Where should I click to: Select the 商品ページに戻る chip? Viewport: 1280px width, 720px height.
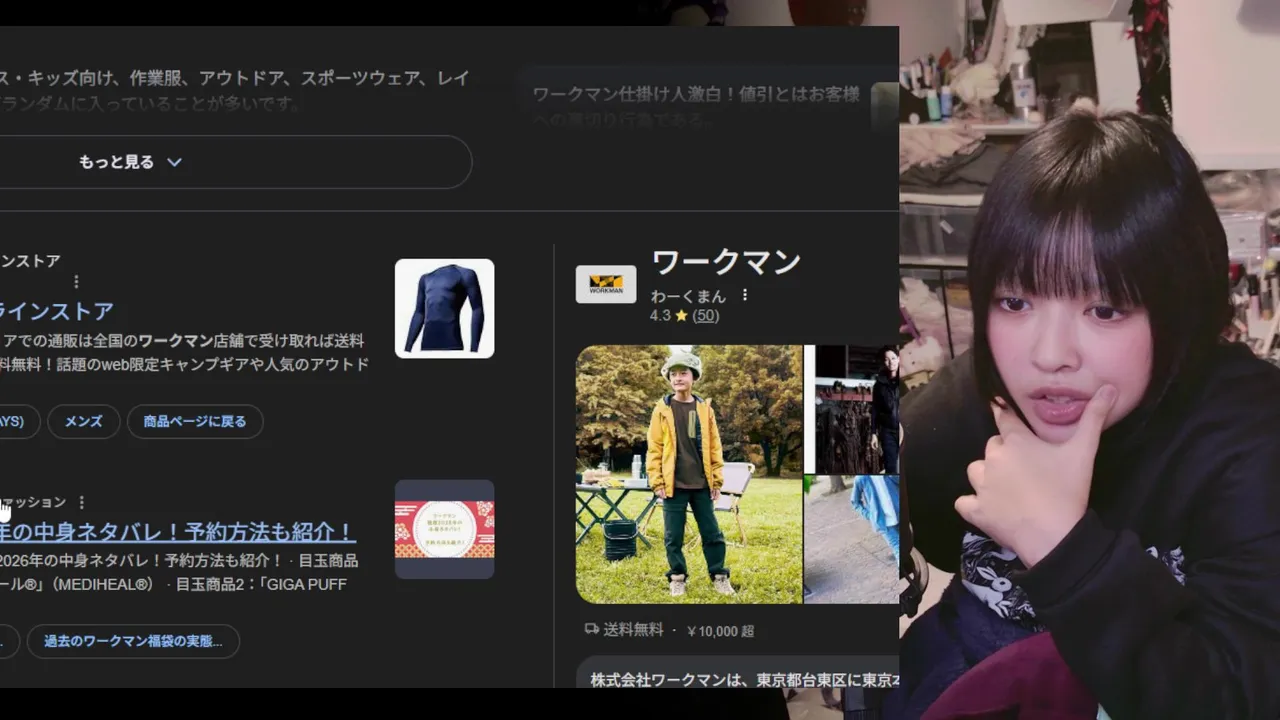point(194,422)
